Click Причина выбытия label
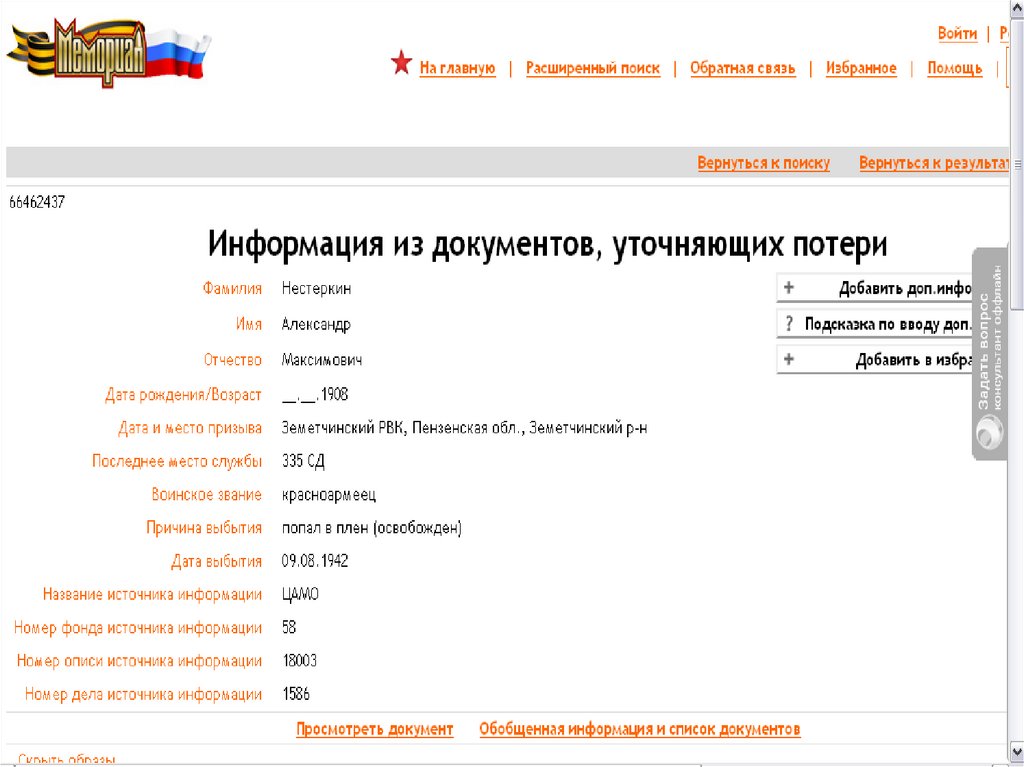This screenshot has height=767, width=1024. 204,528
